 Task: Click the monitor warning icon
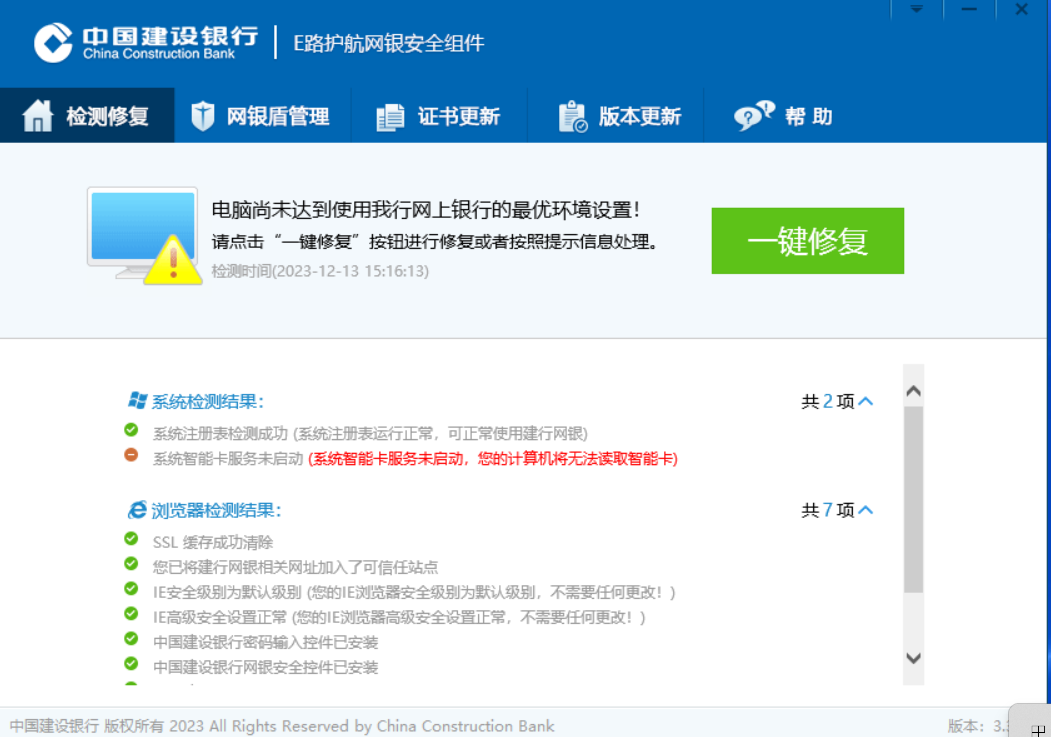click(143, 234)
